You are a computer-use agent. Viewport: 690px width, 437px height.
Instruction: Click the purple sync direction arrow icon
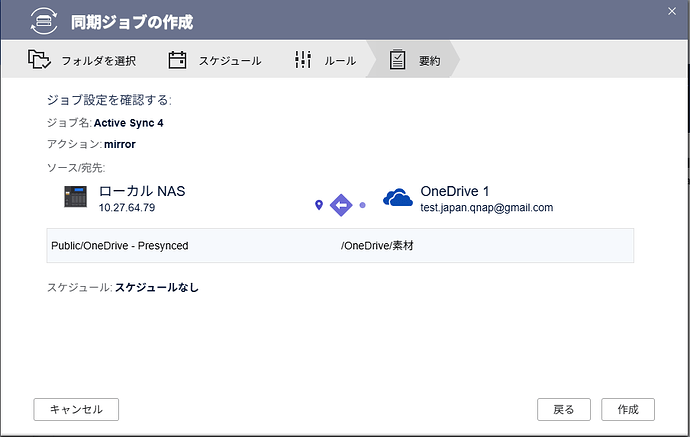[x=341, y=205]
